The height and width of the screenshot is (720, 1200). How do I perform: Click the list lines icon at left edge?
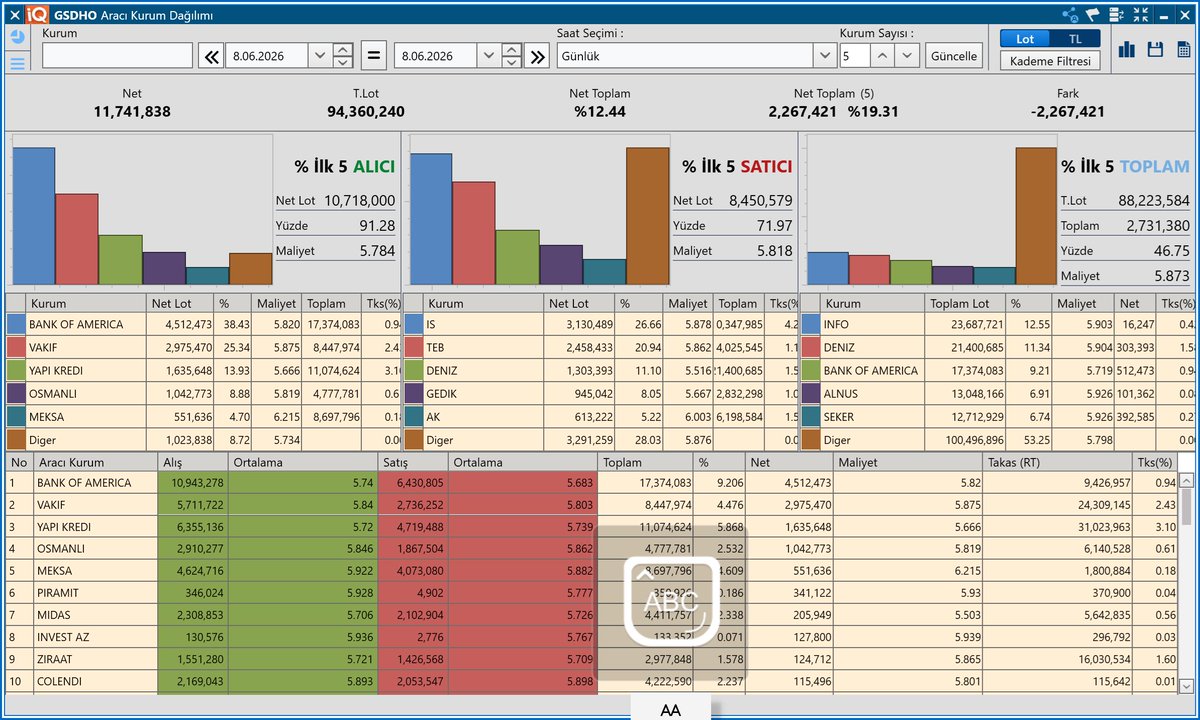coord(17,63)
